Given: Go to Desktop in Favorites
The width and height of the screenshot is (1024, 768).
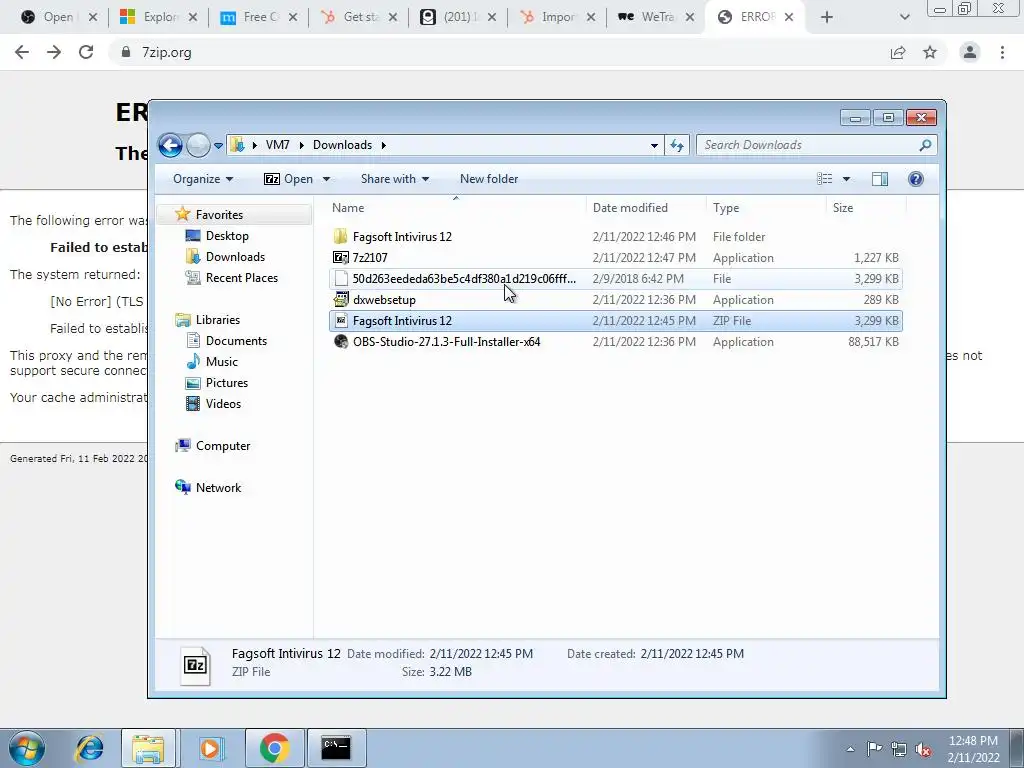Looking at the screenshot, I should point(227,236).
